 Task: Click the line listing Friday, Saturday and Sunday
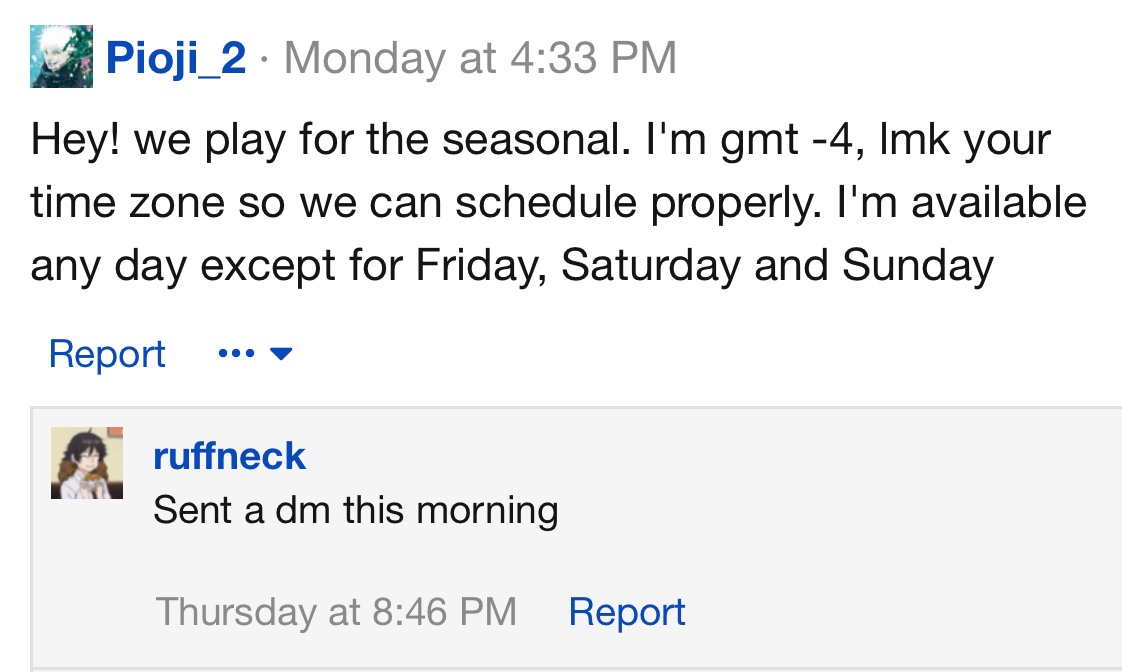[512, 265]
